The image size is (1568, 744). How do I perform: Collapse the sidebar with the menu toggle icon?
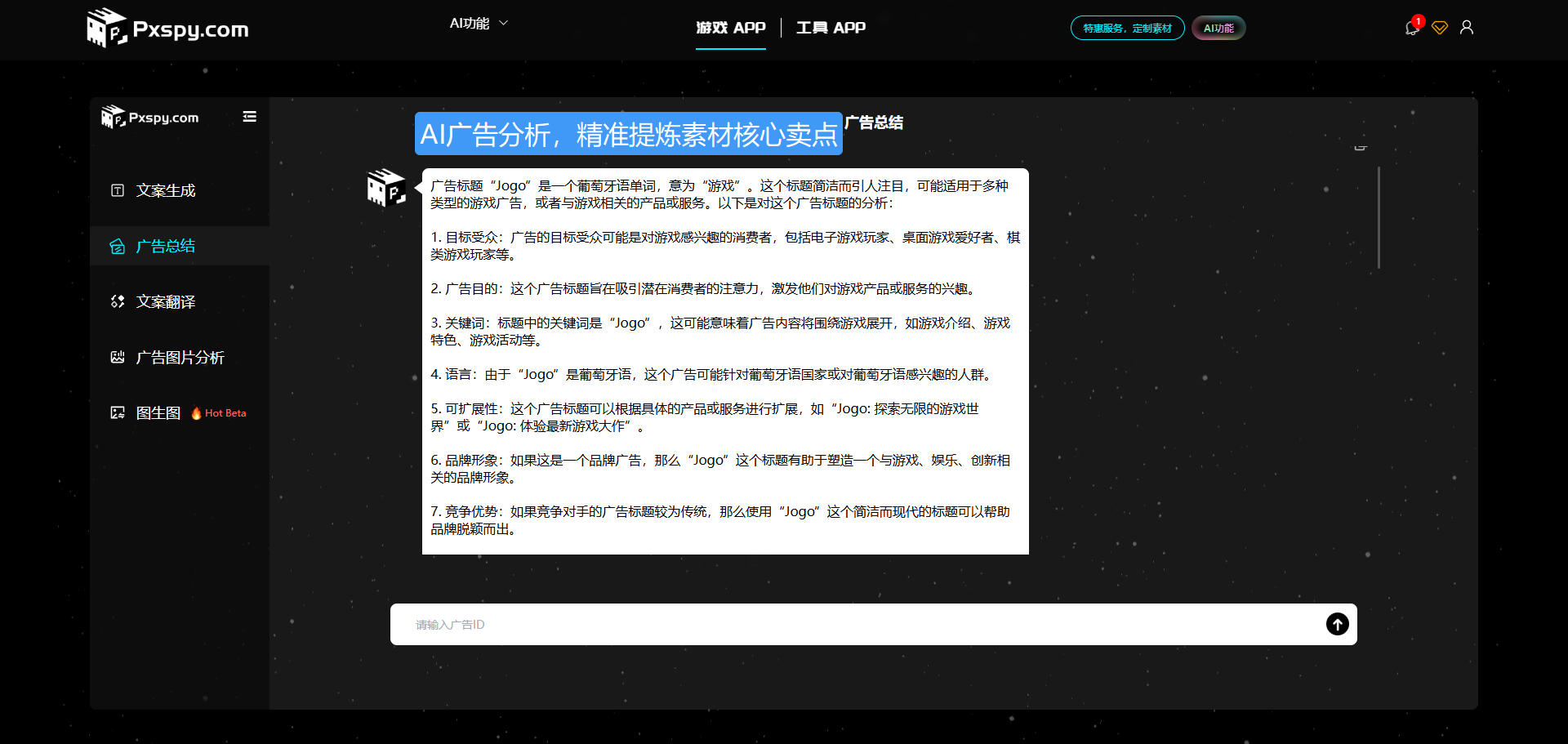[250, 117]
